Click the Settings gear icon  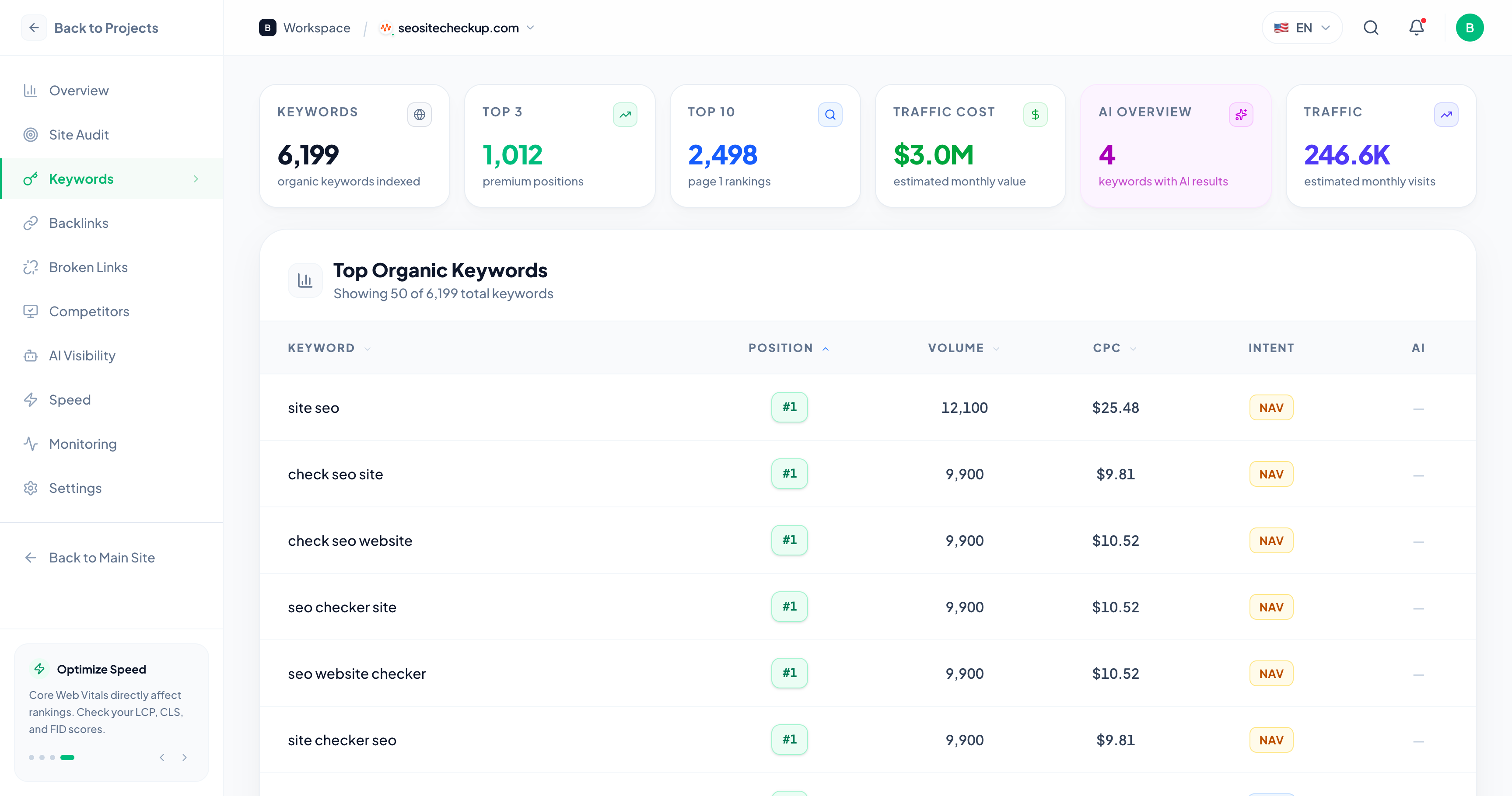tap(31, 488)
